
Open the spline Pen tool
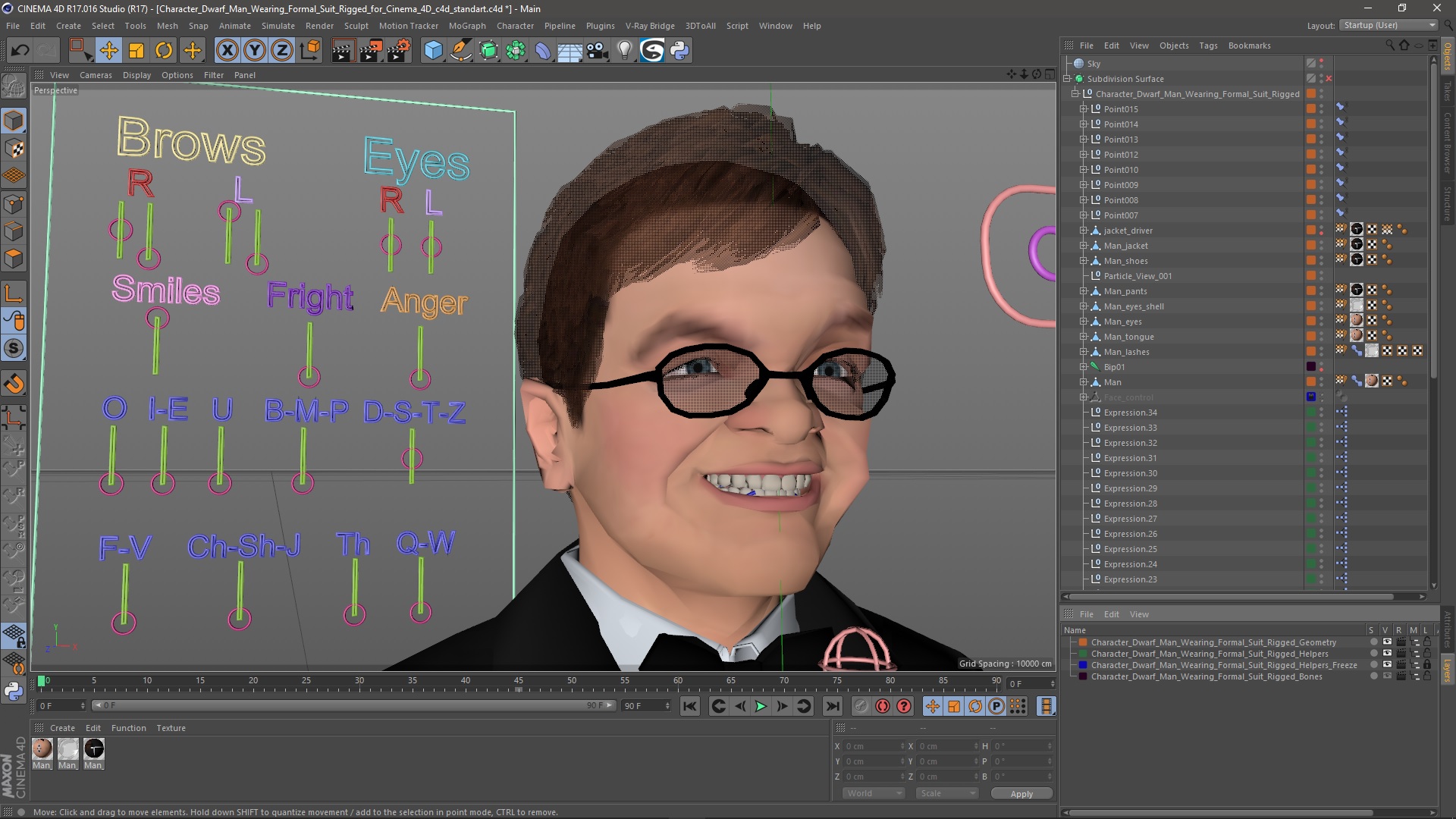(x=461, y=51)
